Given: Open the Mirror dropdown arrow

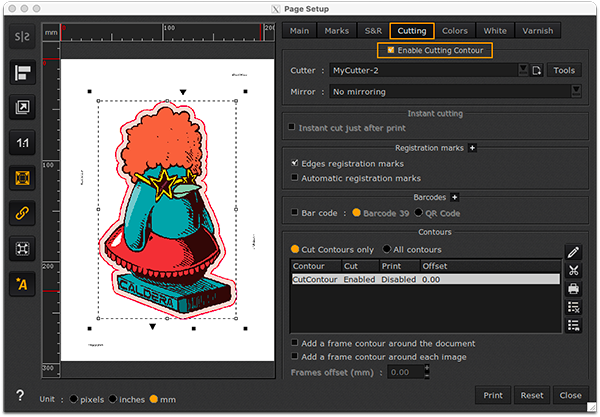Looking at the screenshot, I should (x=576, y=91).
